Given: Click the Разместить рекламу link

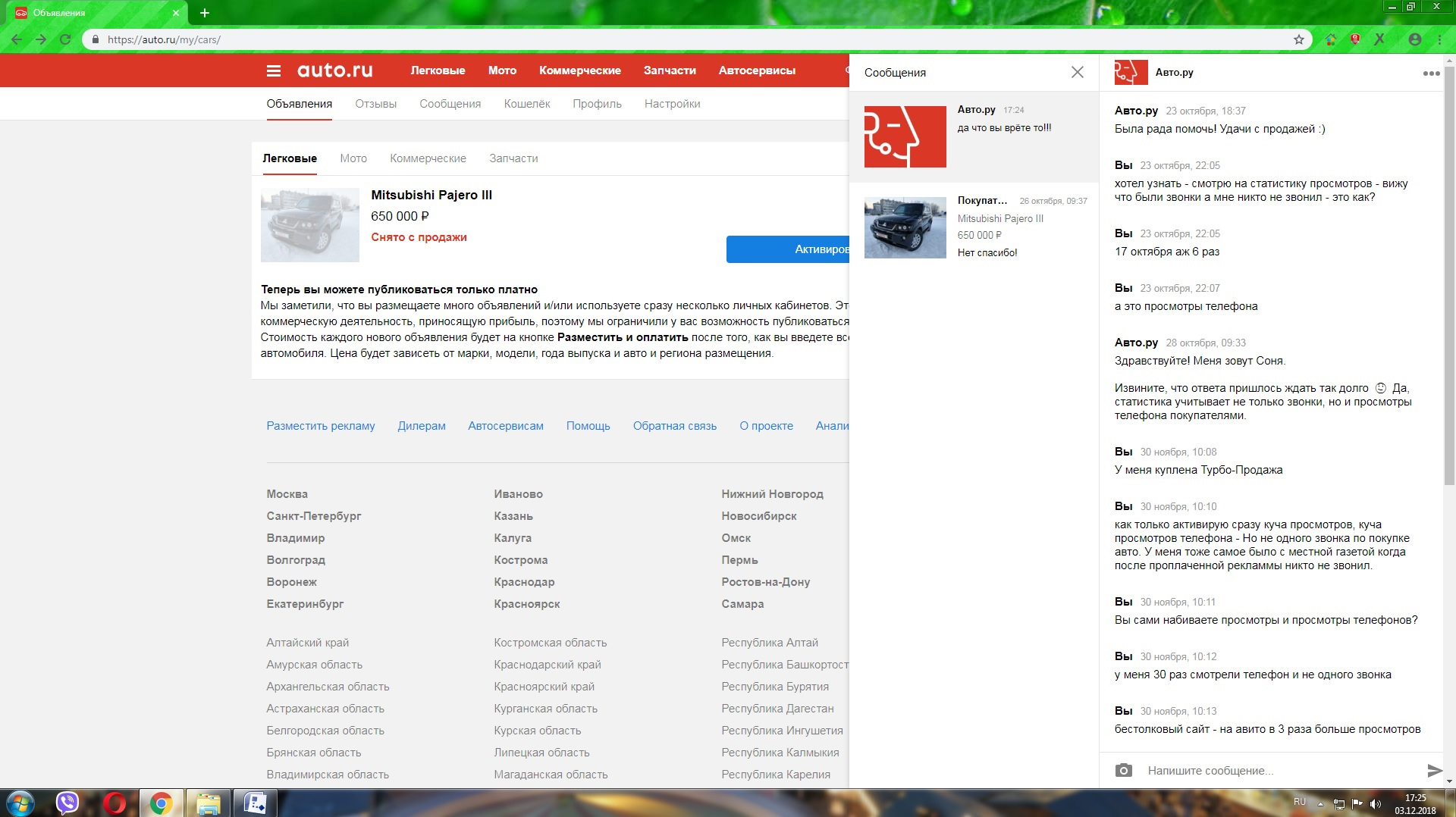Looking at the screenshot, I should point(320,426).
